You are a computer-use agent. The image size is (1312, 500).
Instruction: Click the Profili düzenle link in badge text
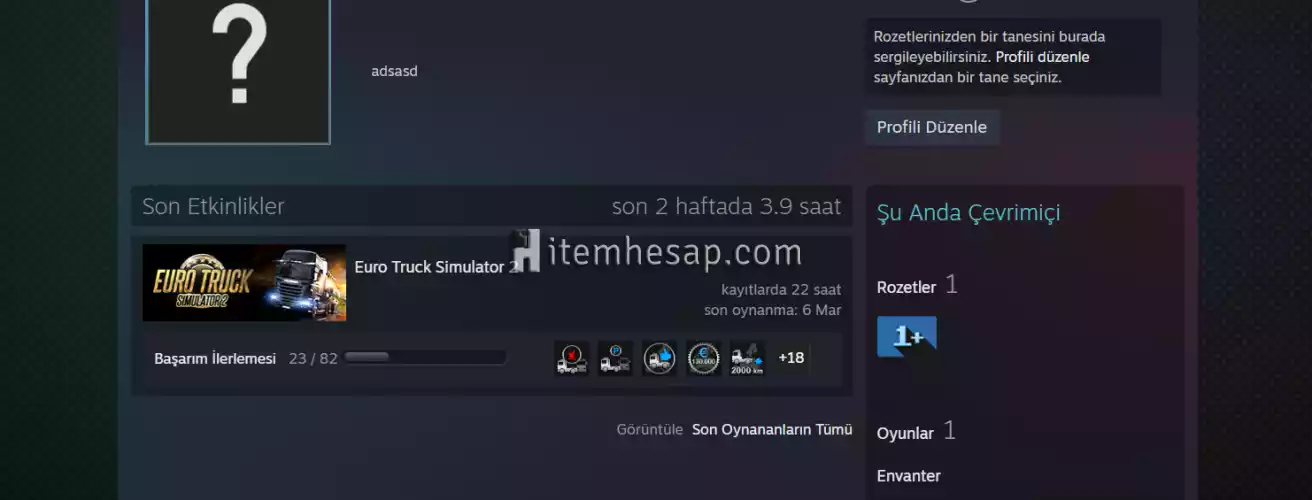(1042, 57)
